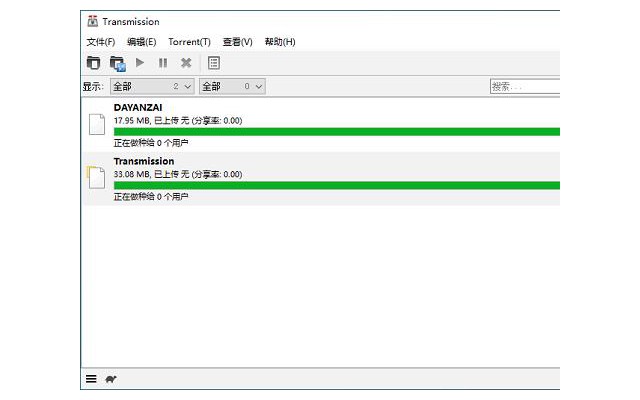Click the DAYANZAI file icon
The image size is (640, 400).
point(97,124)
